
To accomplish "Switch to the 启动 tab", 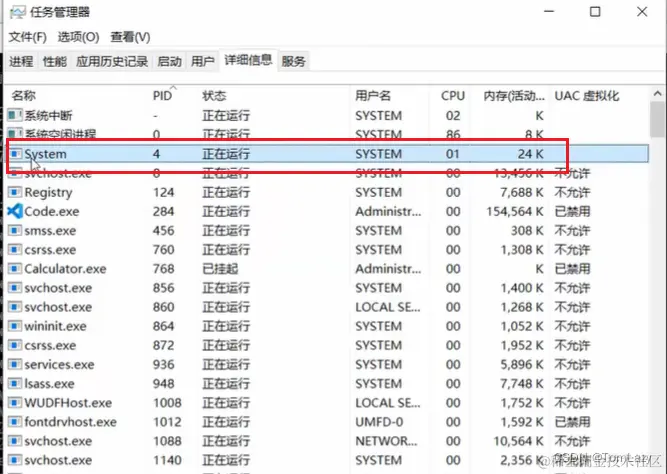I will coord(169,61).
